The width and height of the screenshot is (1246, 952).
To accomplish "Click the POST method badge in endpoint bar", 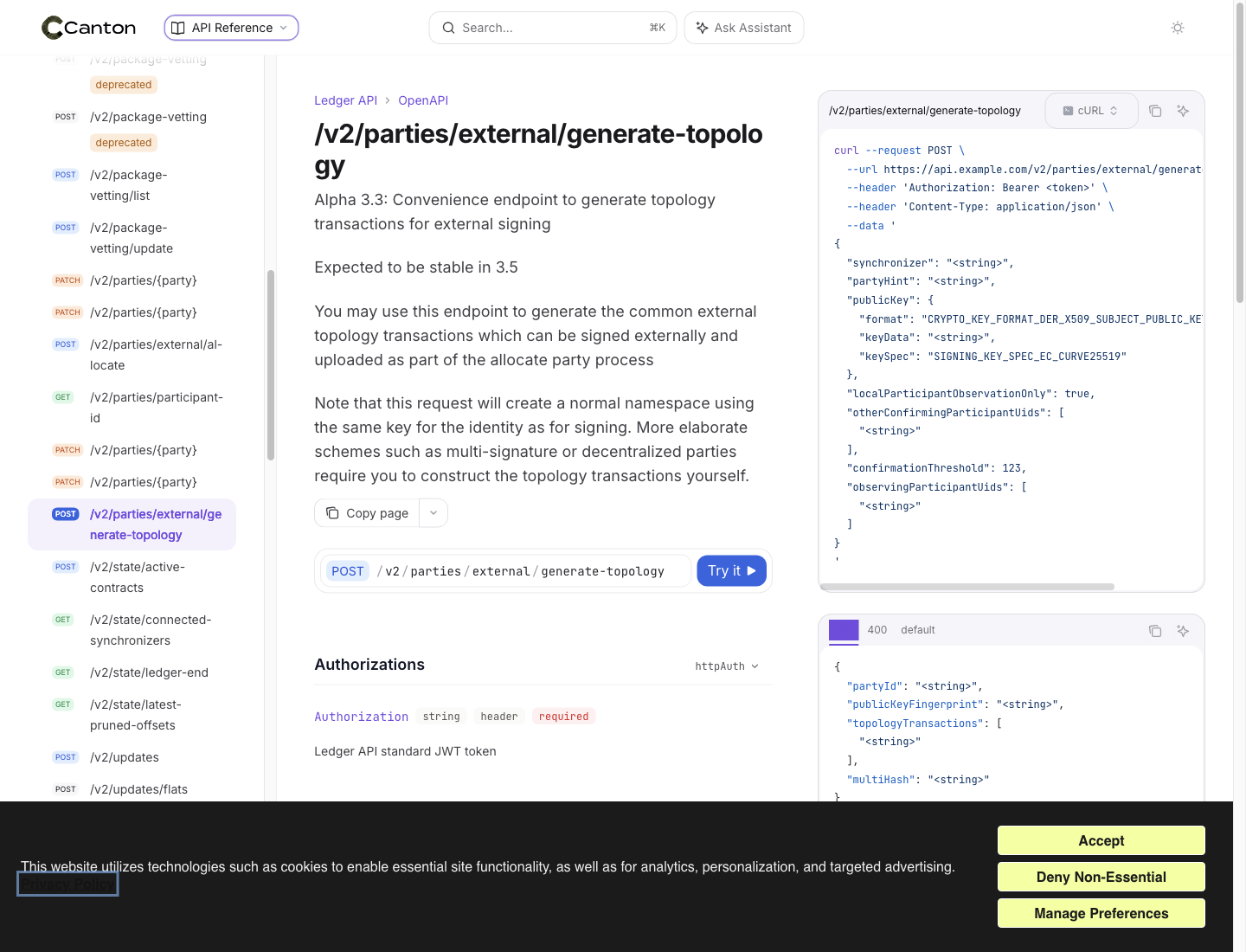I will tap(348, 571).
